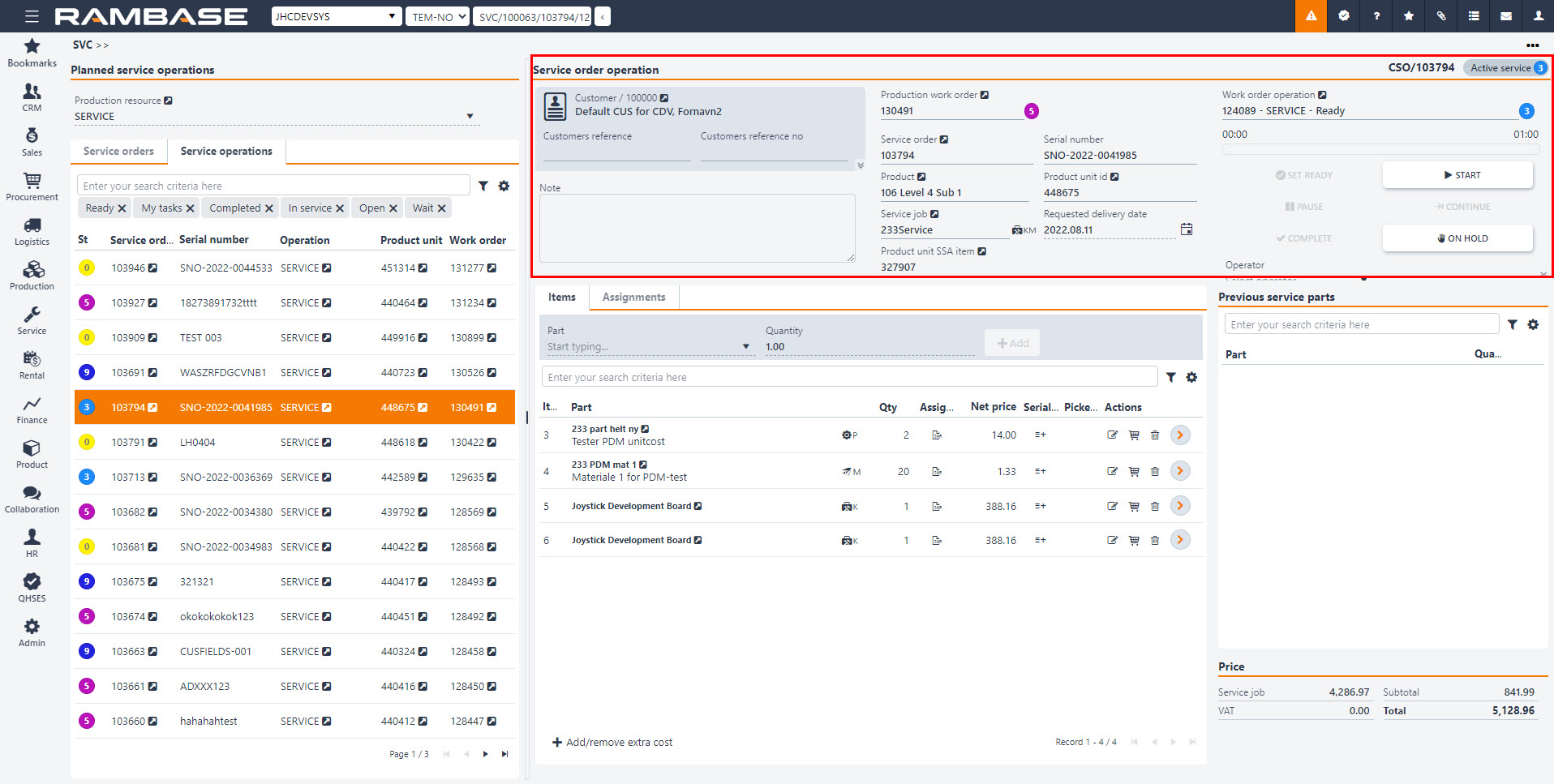1554x784 pixels.
Task: Click Add/remove extra cost link
Action: [612, 742]
